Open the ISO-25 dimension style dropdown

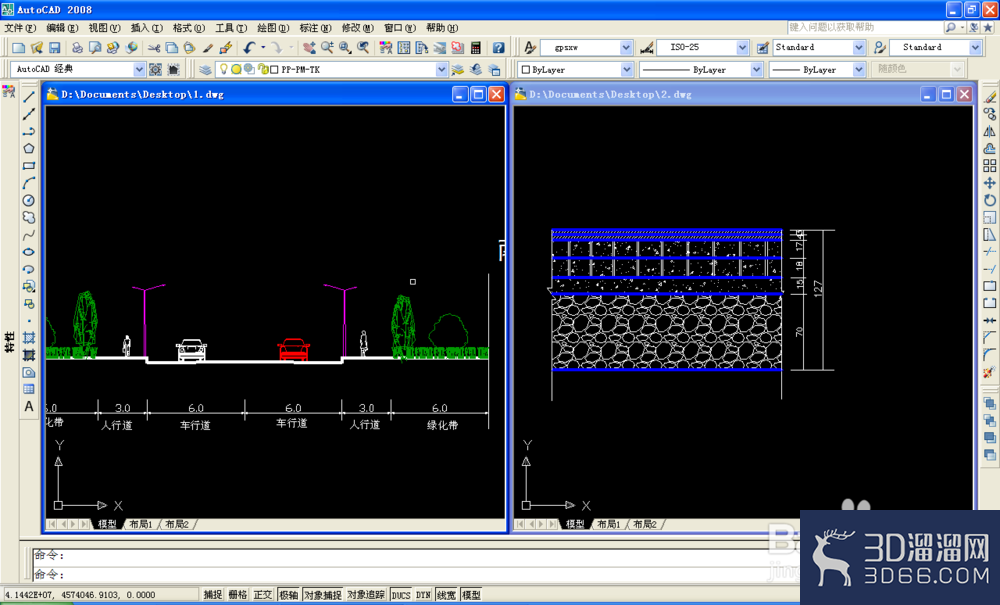point(742,48)
